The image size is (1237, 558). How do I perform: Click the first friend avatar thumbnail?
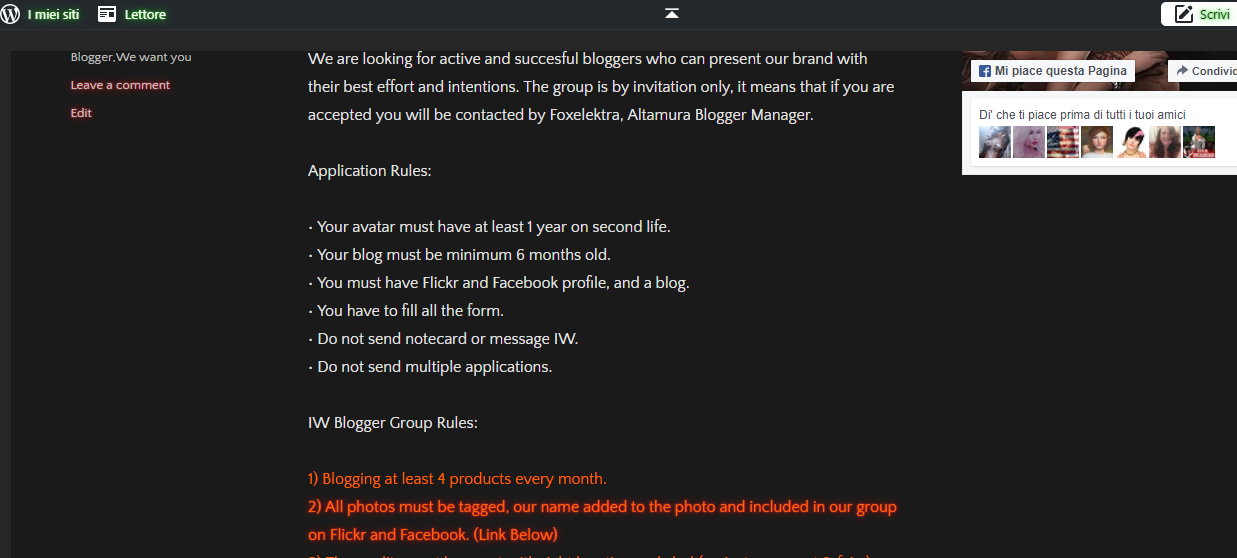(x=995, y=142)
